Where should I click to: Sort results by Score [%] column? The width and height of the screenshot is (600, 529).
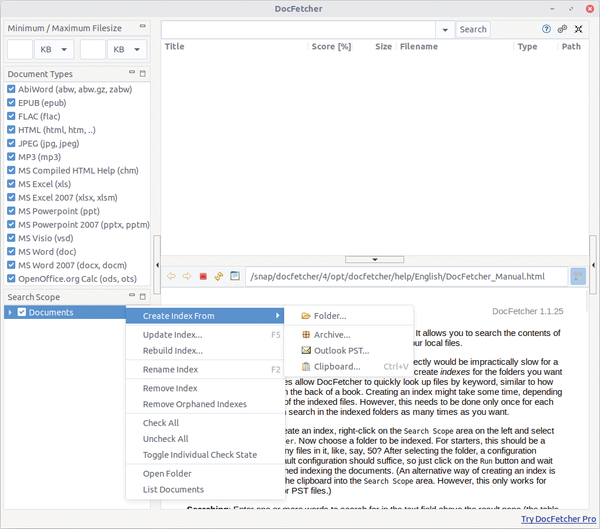(331, 47)
